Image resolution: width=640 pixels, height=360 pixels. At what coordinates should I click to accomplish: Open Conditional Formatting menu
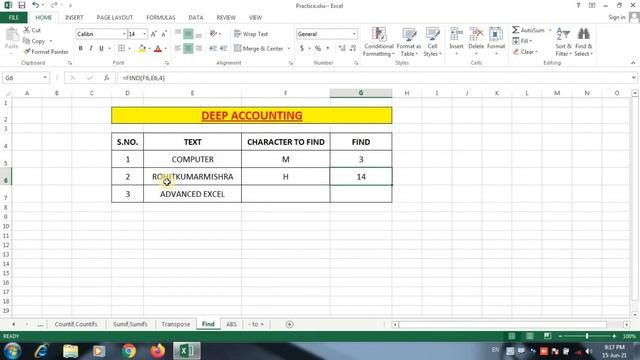click(x=379, y=42)
